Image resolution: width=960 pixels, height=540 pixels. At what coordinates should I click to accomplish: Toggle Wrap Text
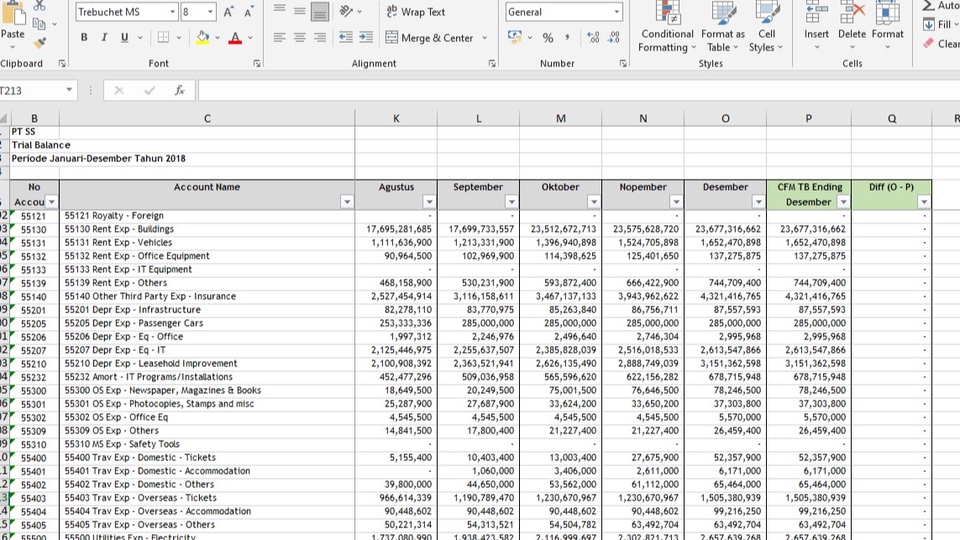coord(416,12)
